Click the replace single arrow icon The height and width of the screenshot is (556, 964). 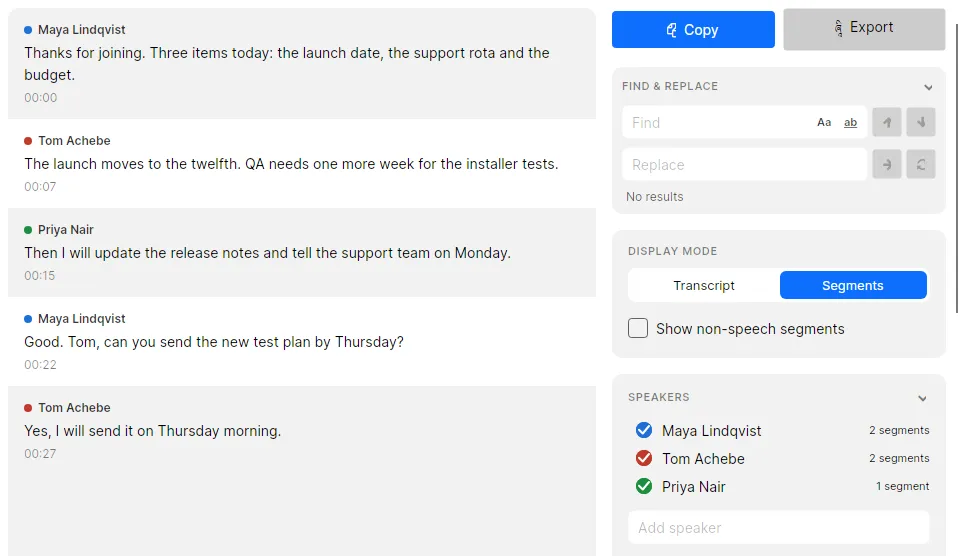(x=887, y=164)
